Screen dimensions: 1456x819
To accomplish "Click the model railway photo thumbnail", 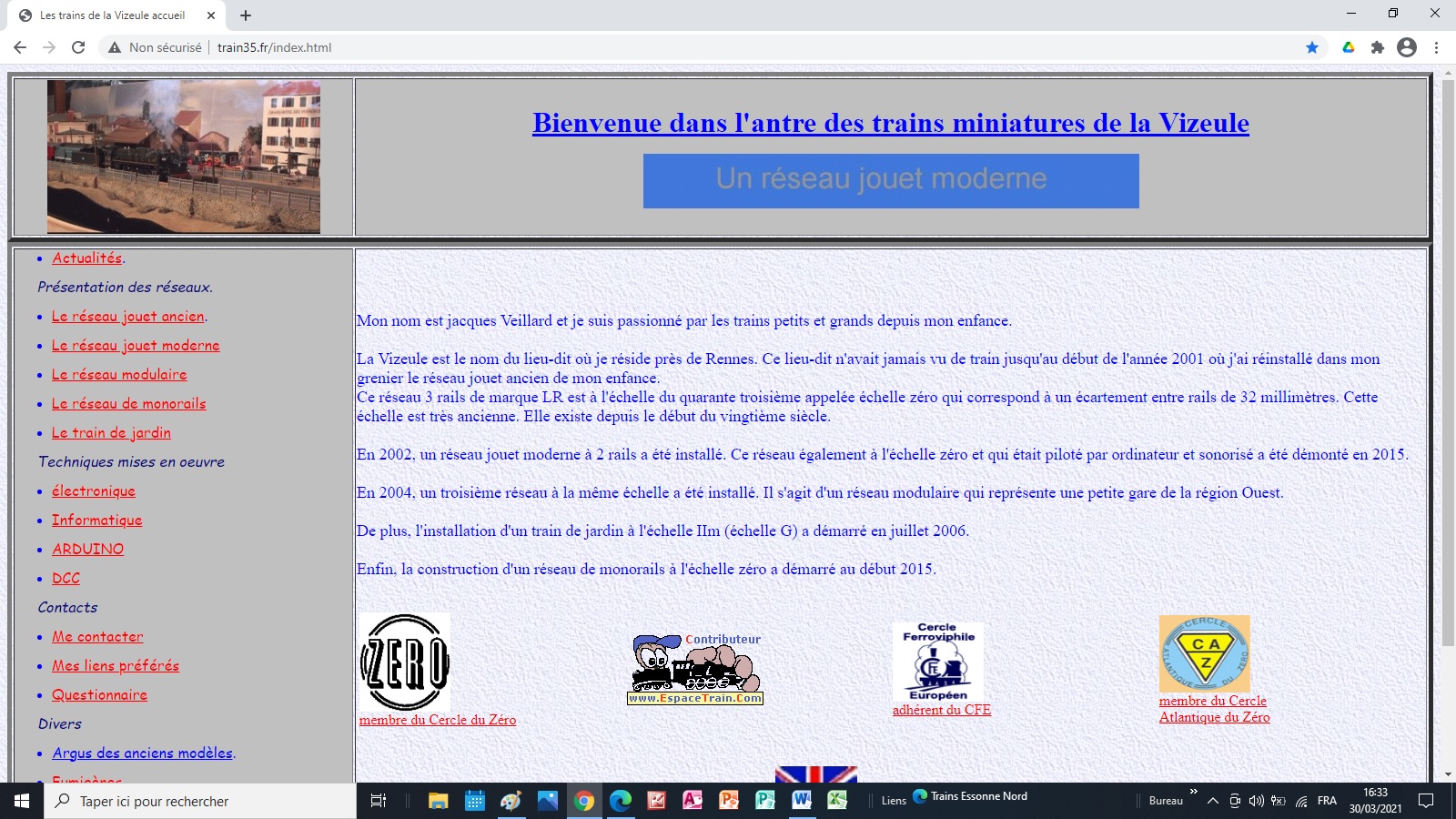I will pyautogui.click(x=184, y=157).
